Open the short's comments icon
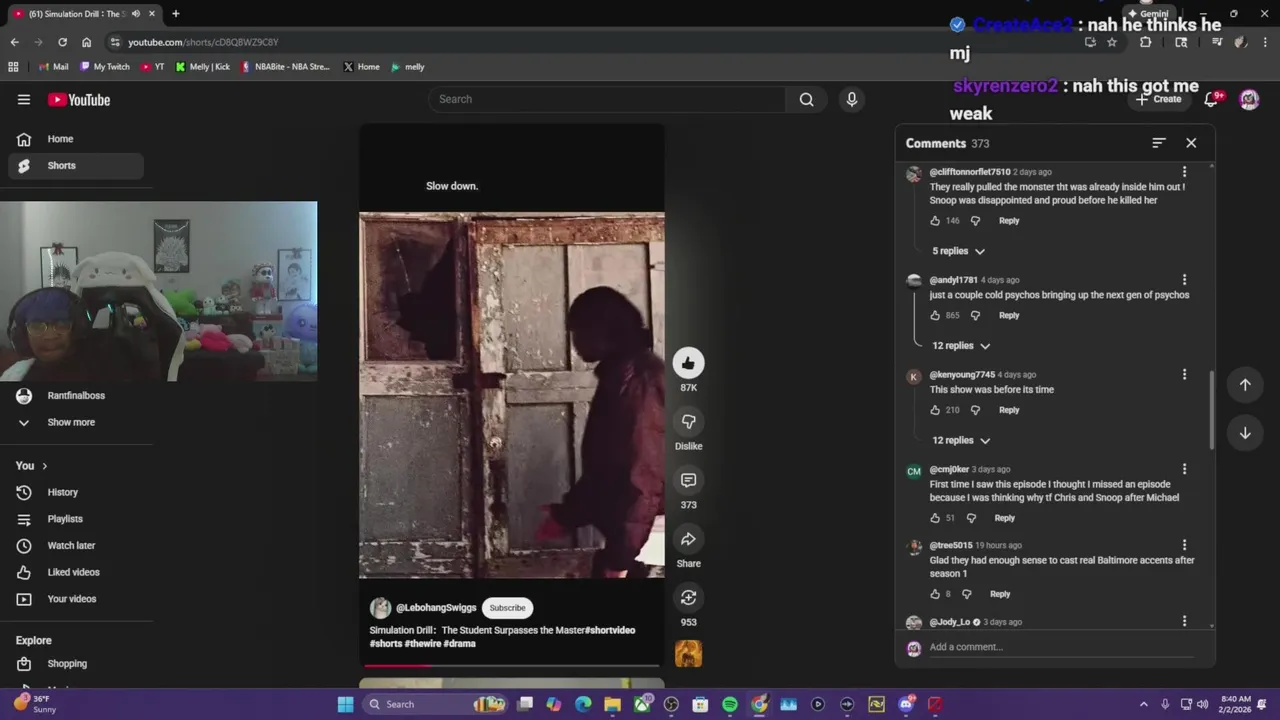 pyautogui.click(x=688, y=480)
